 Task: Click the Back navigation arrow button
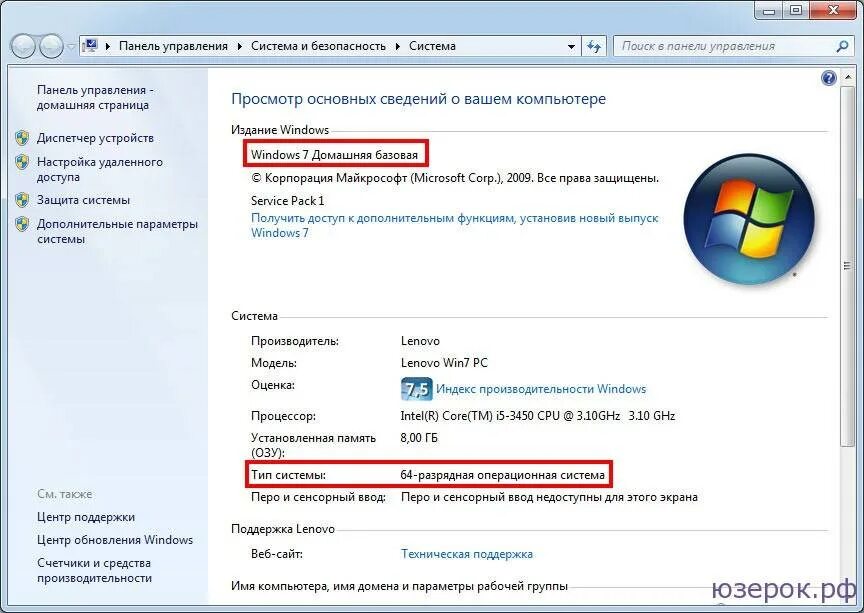point(24,46)
